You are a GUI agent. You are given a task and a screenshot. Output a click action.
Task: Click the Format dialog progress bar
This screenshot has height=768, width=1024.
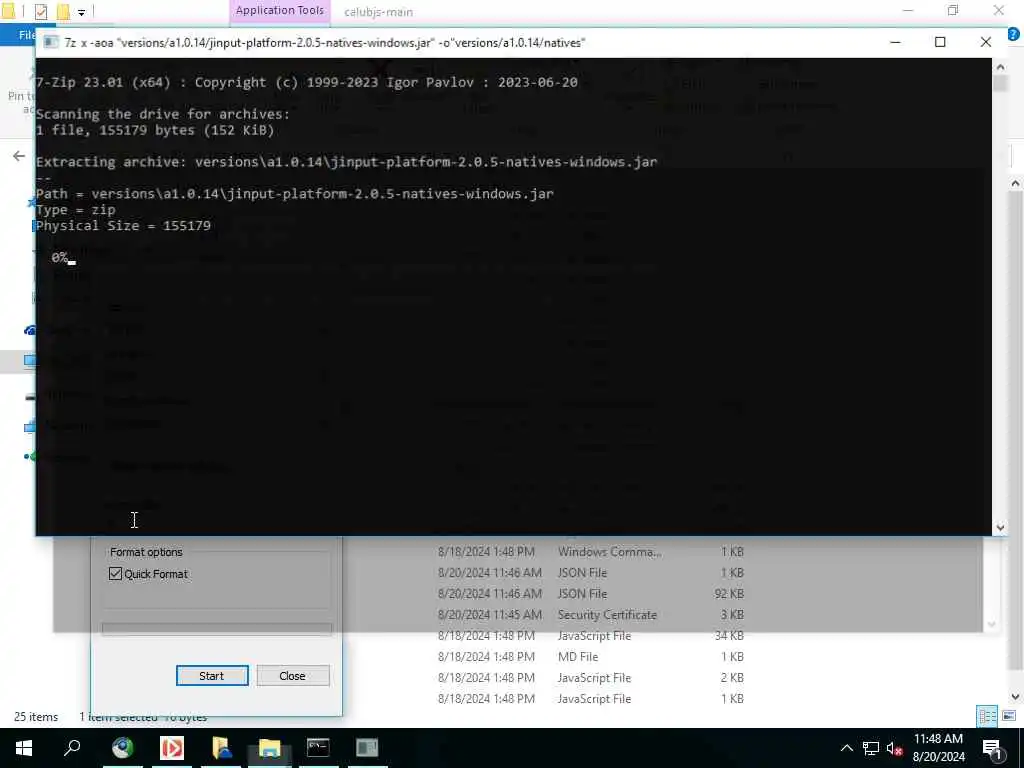pyautogui.click(x=217, y=630)
